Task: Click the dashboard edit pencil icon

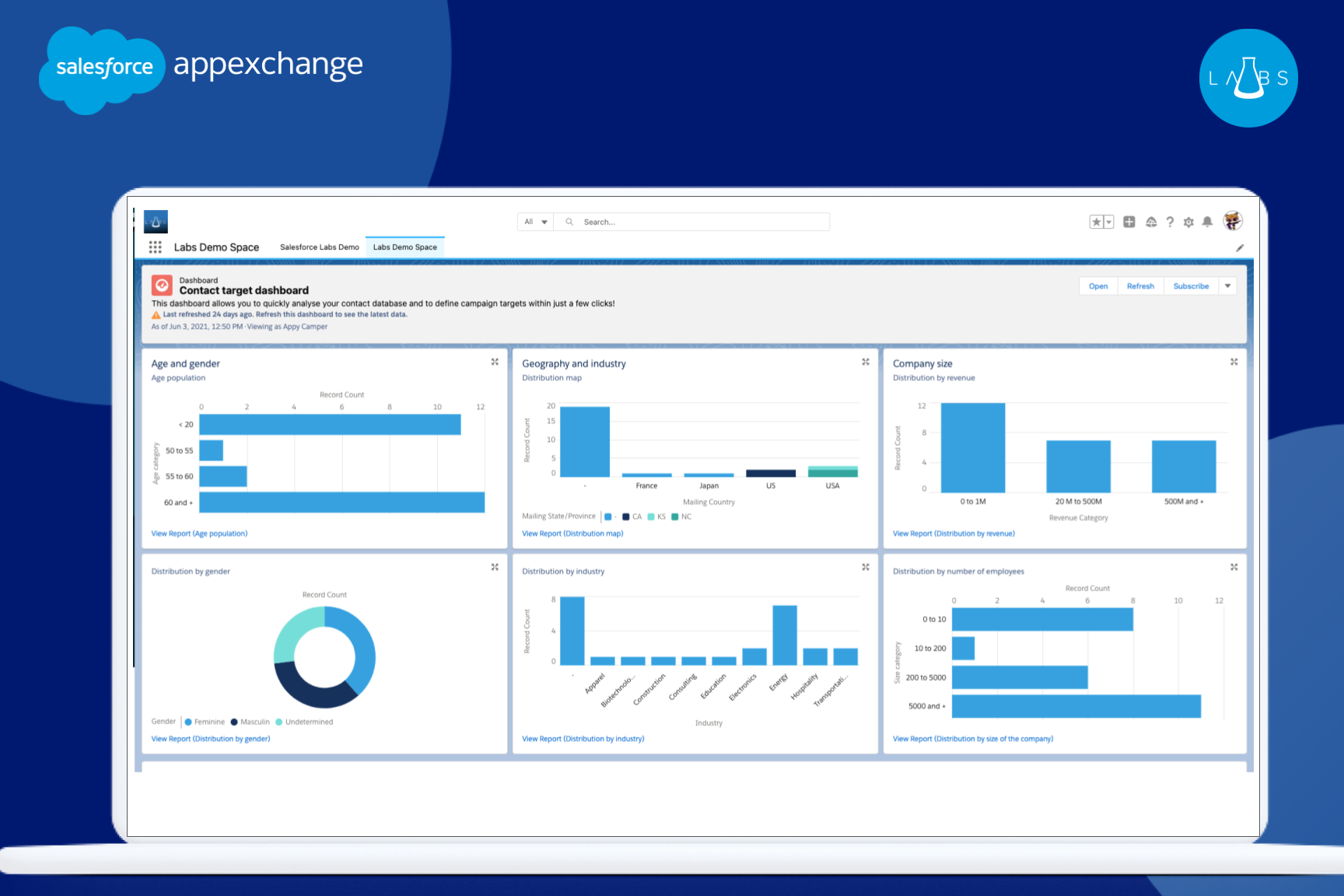Action: pyautogui.click(x=1241, y=247)
